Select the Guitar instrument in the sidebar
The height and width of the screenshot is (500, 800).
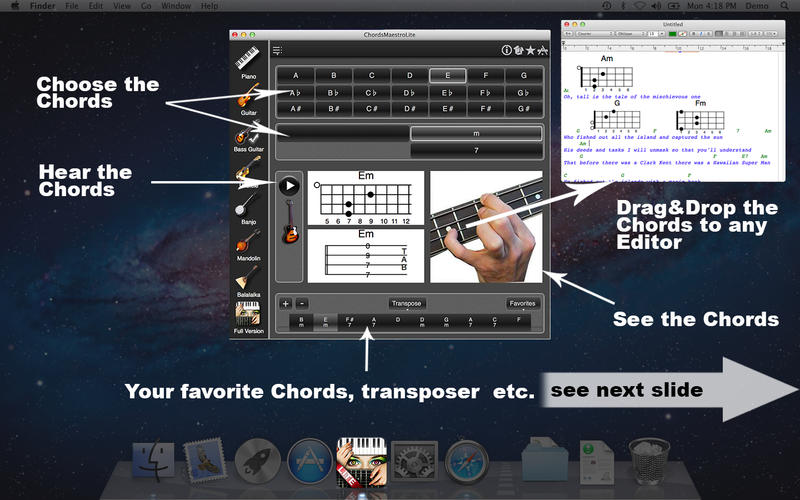point(248,99)
